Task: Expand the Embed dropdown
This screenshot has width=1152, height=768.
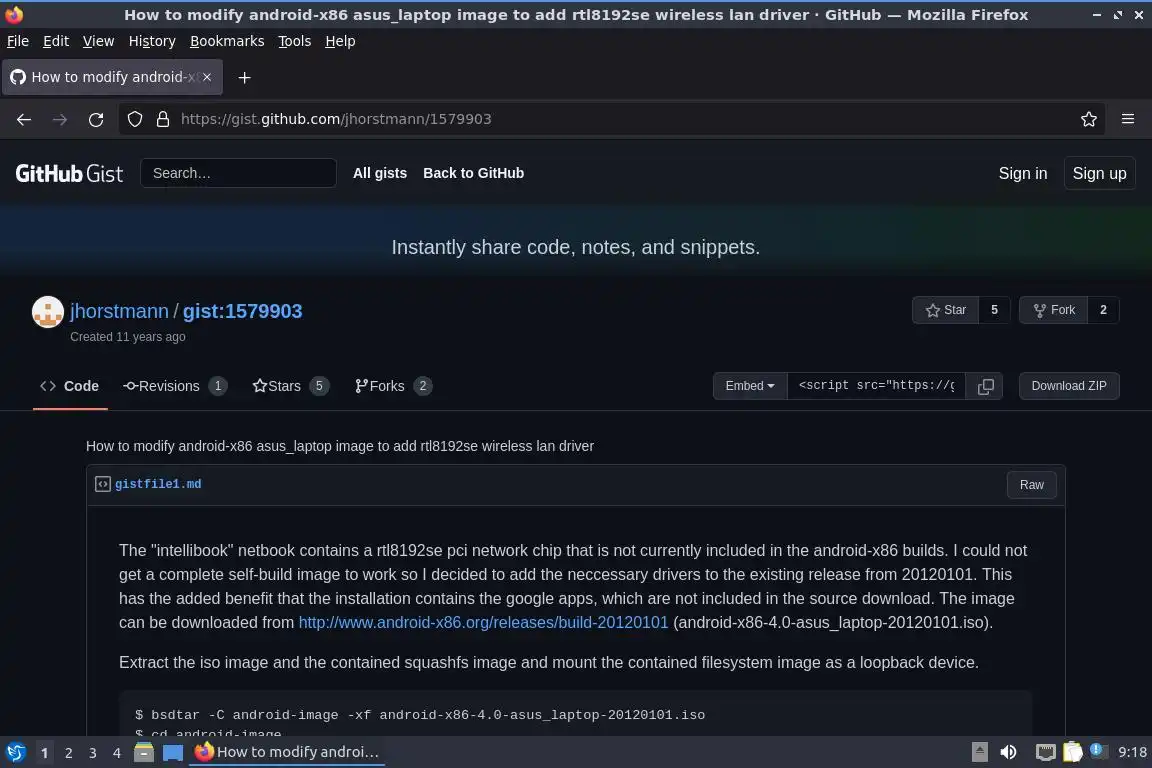Action: point(749,386)
